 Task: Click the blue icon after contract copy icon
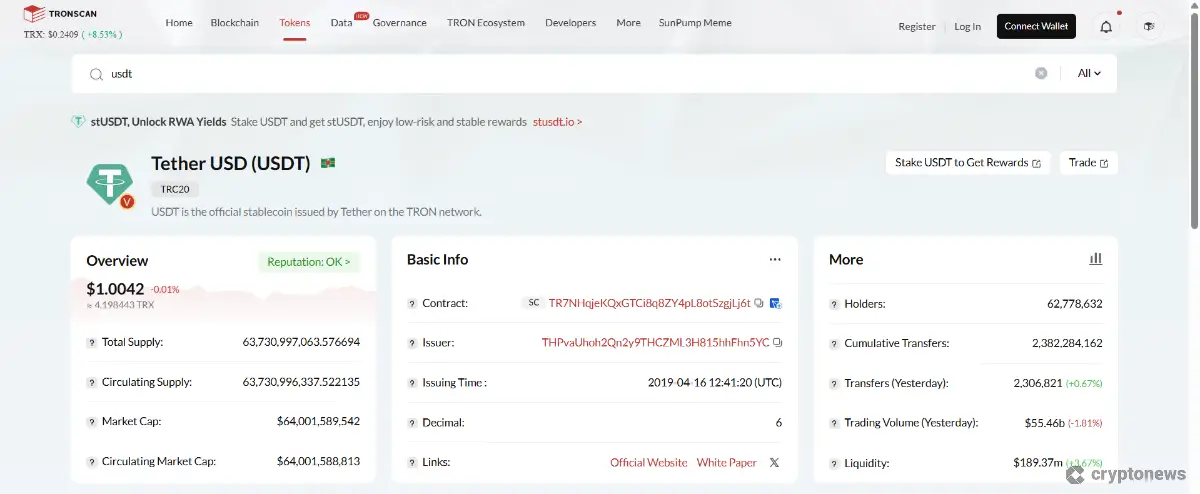click(x=775, y=303)
